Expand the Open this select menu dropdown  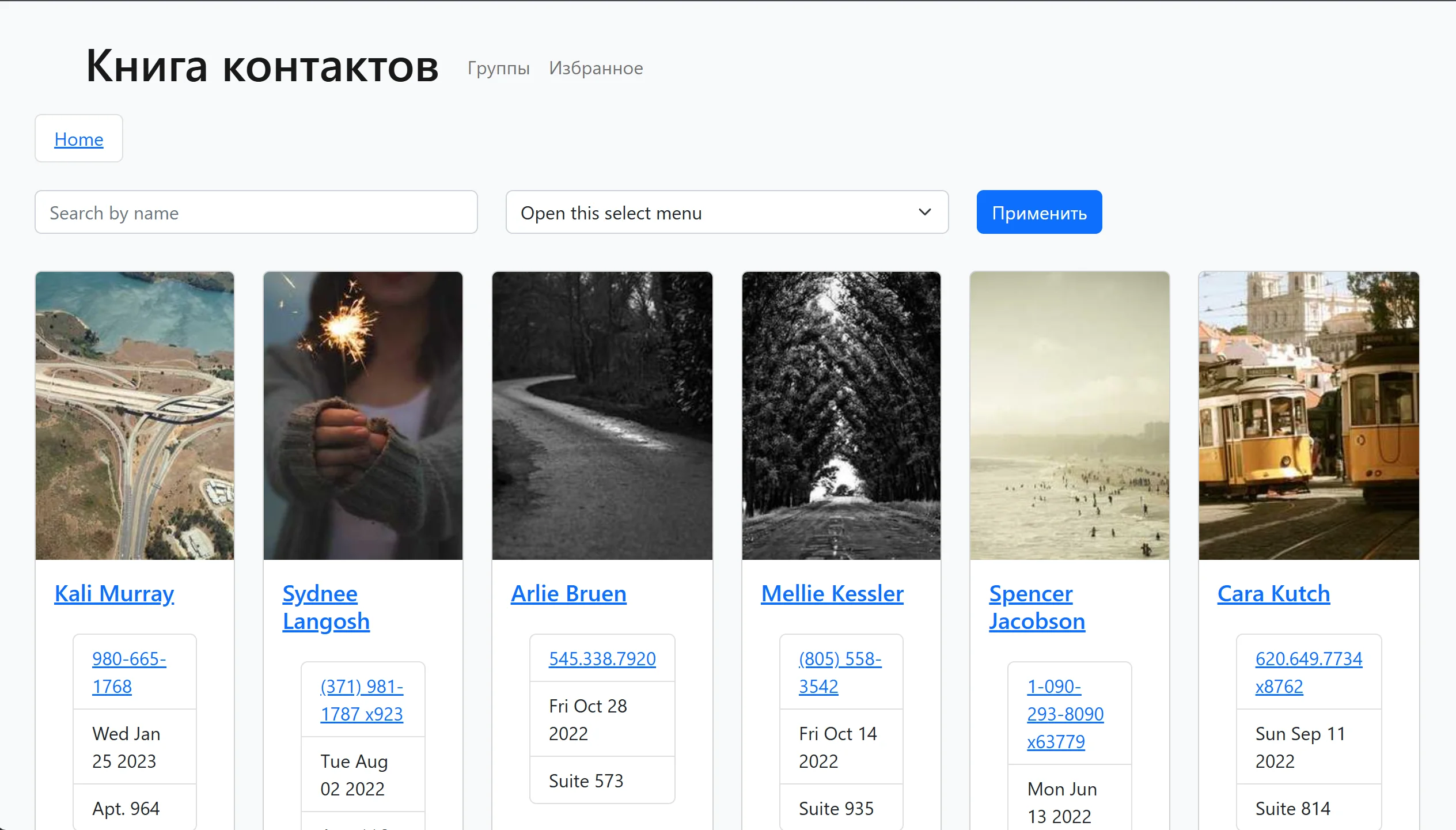[x=726, y=213]
